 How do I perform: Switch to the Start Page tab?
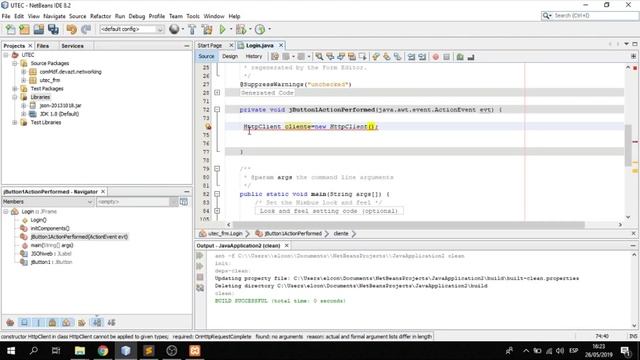pyautogui.click(x=210, y=45)
